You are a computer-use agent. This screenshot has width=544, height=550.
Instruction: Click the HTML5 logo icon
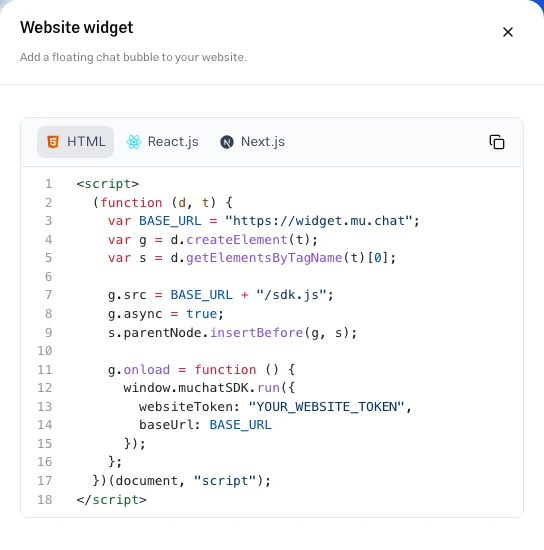point(53,142)
